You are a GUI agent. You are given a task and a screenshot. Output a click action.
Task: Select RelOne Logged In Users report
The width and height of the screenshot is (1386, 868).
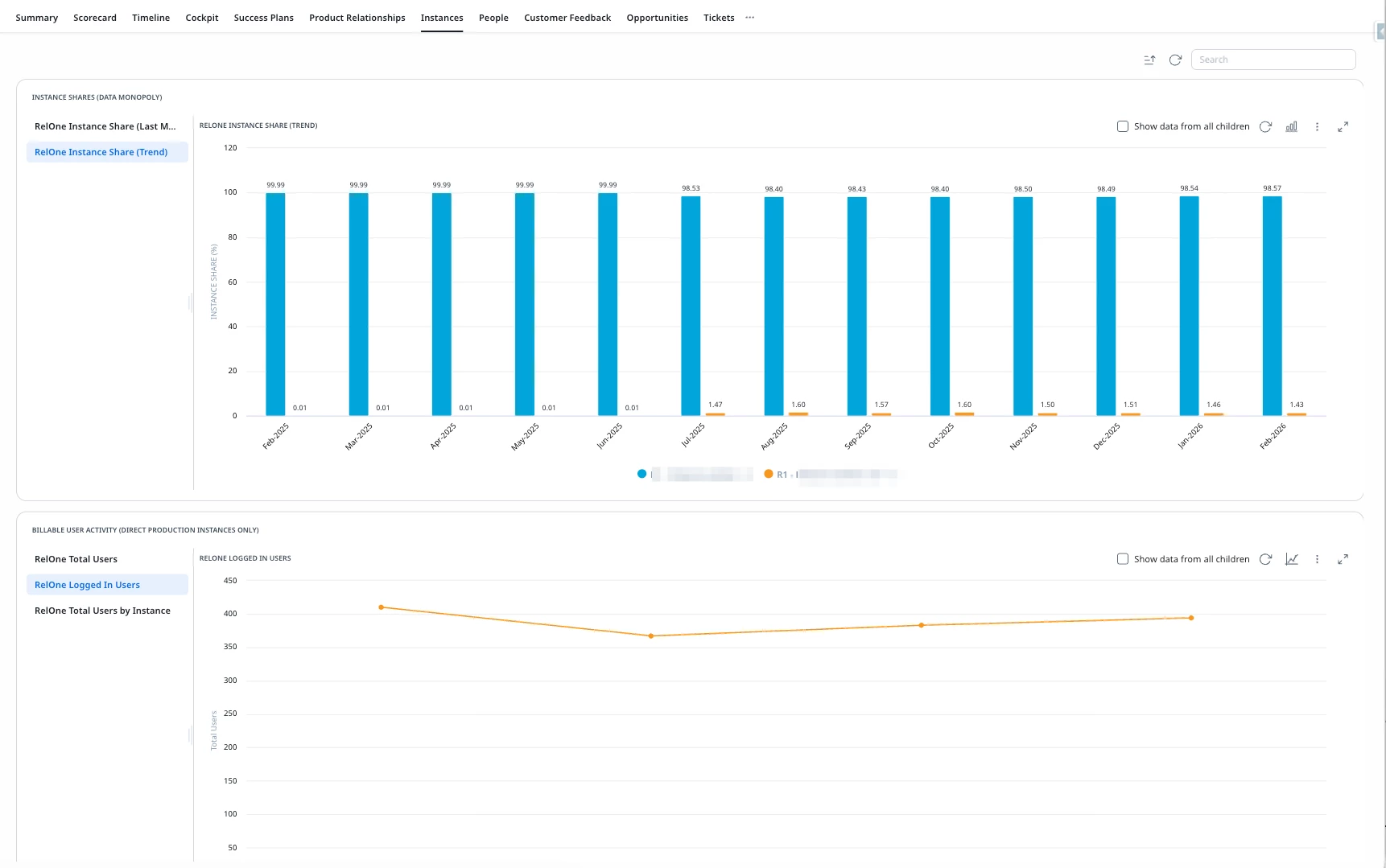click(107, 585)
